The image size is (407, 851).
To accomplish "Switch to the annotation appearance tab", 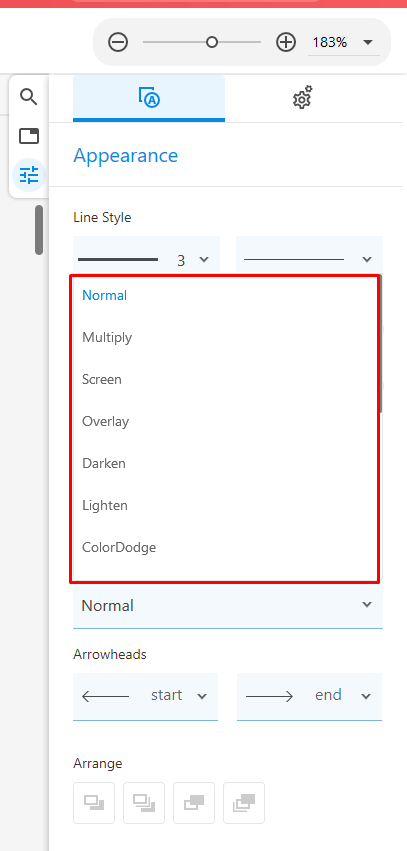I will pos(149,98).
